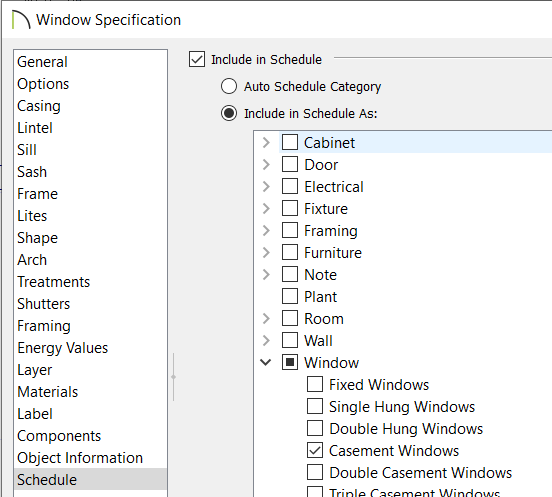This screenshot has height=497, width=552.
Task: Expand the Furniture category chevron
Action: (x=266, y=252)
